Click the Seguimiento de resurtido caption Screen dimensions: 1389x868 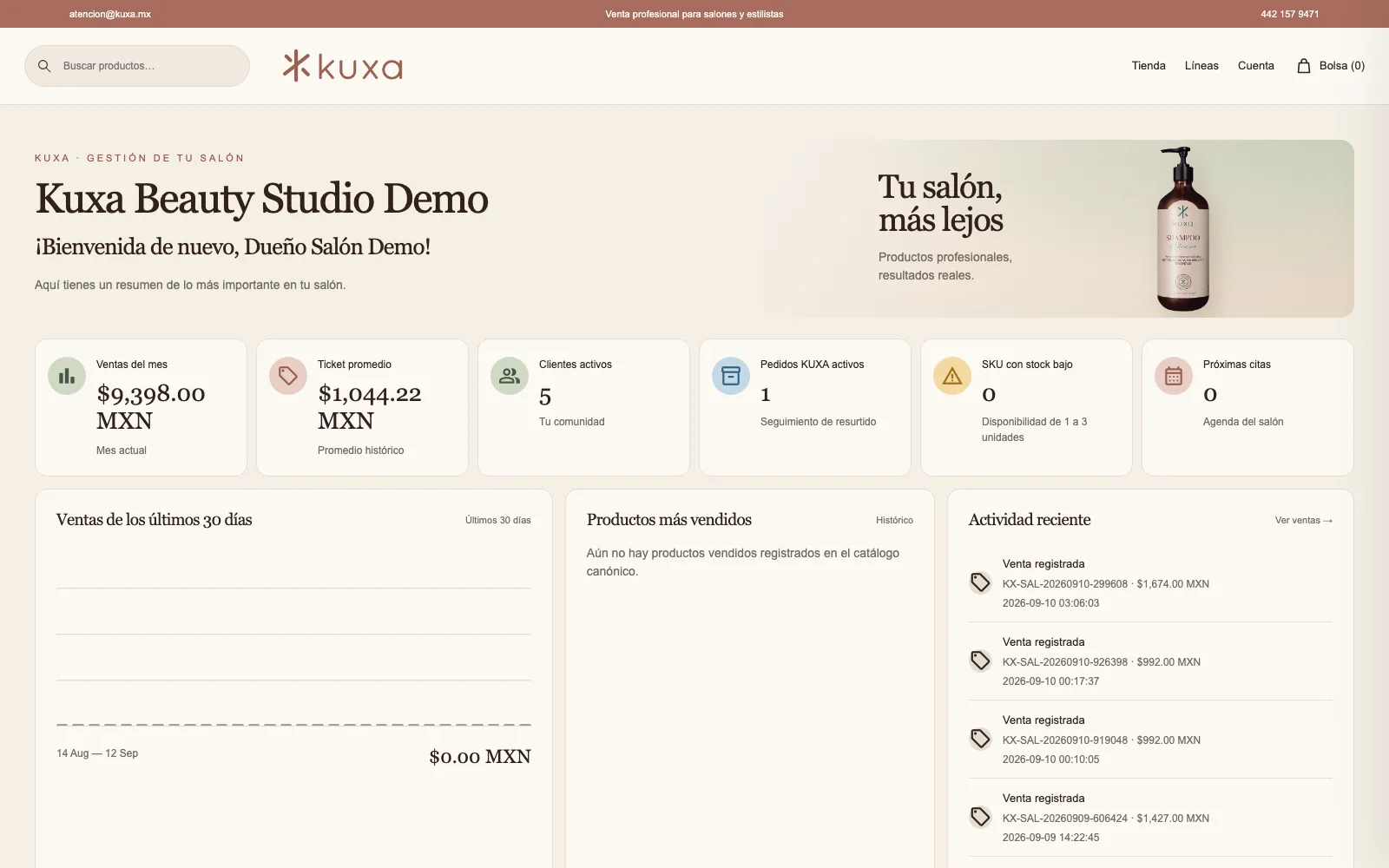819,422
